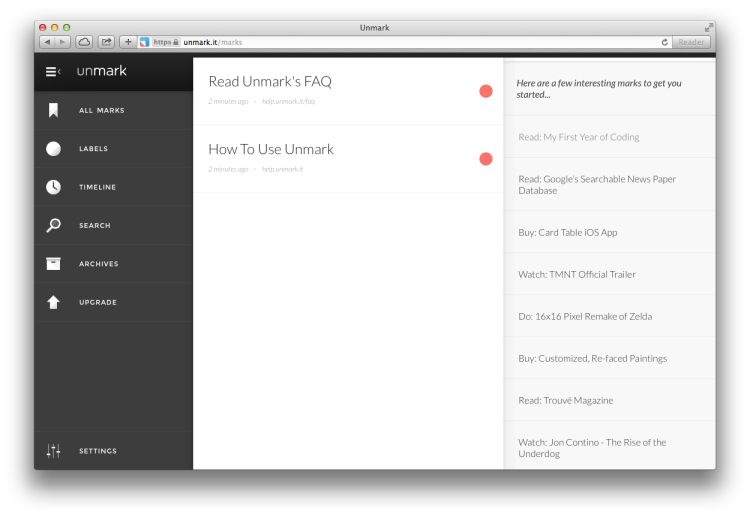The image size is (750, 517).
Task: Click the site favicon in address bar
Action: point(144,42)
